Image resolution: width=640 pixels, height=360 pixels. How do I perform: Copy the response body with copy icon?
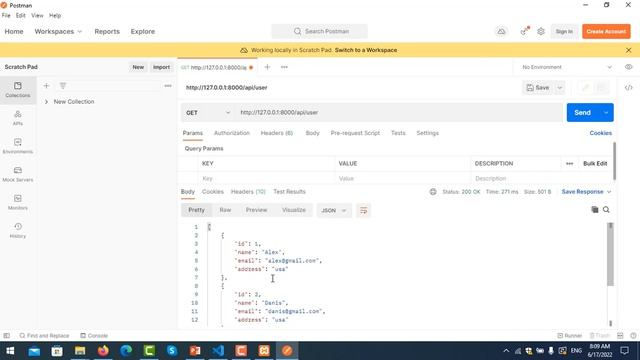(595, 209)
